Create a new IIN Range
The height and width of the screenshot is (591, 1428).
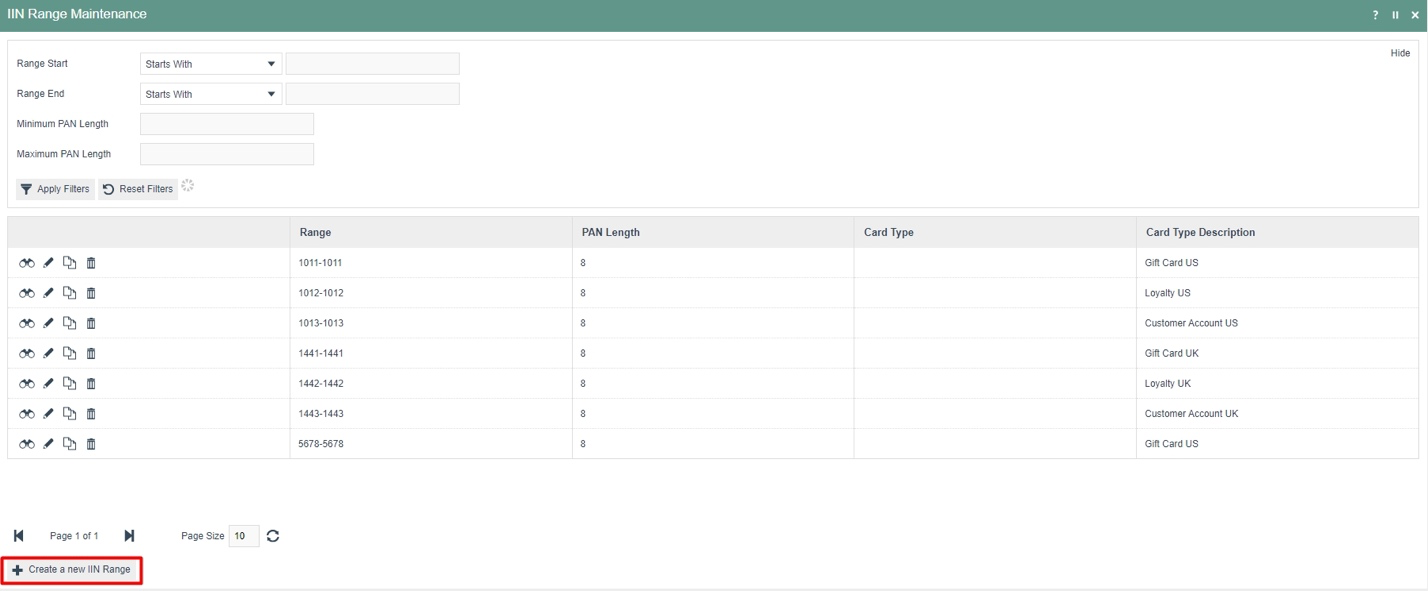pos(70,568)
